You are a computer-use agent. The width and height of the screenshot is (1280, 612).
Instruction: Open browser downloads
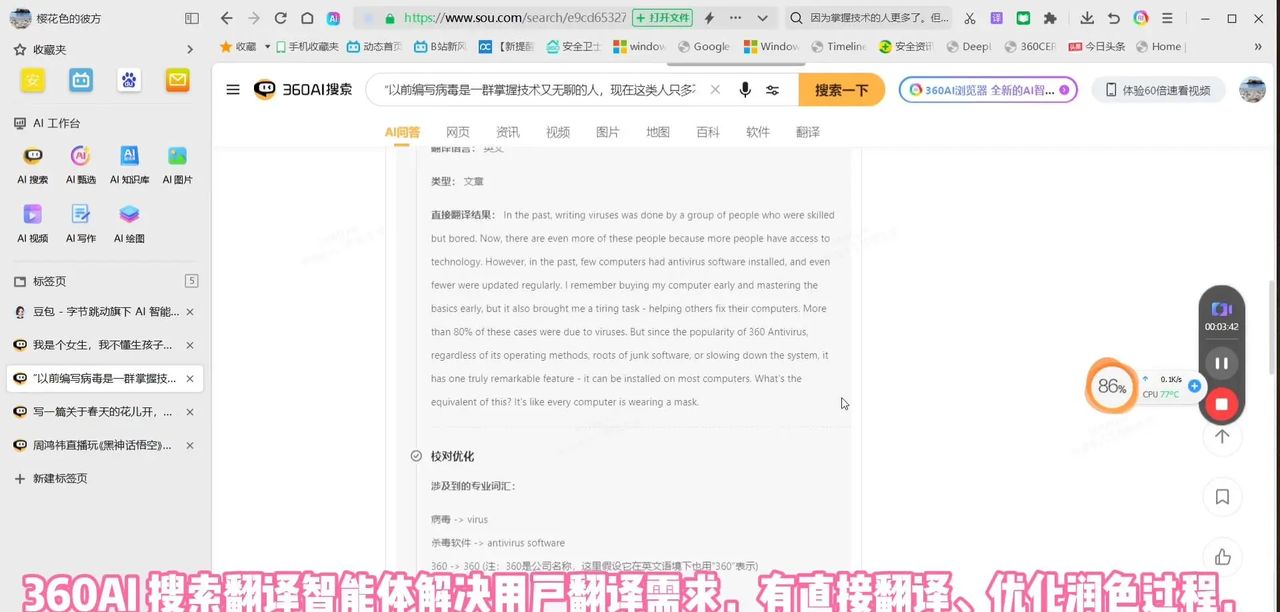[1086, 18]
